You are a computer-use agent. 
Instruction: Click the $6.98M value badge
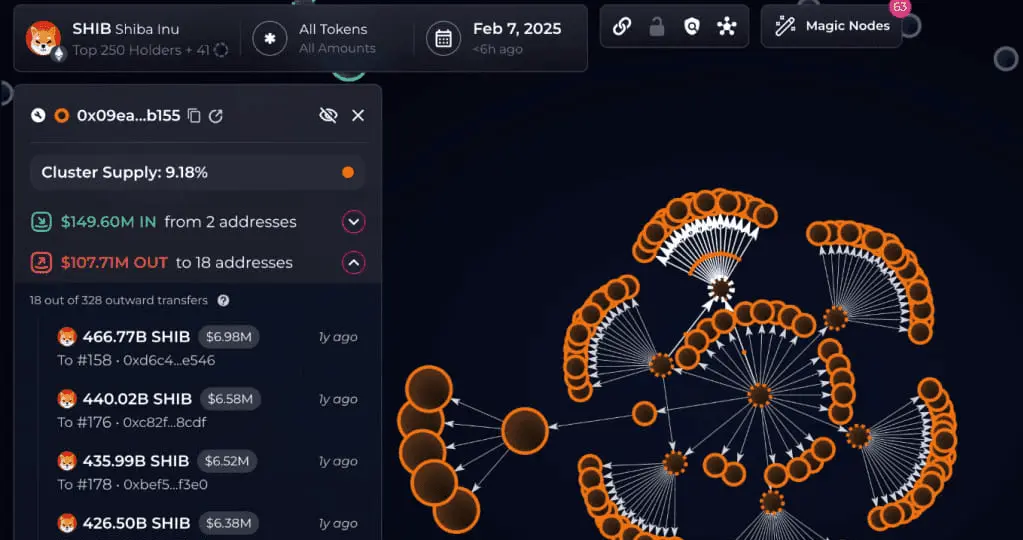(x=228, y=337)
